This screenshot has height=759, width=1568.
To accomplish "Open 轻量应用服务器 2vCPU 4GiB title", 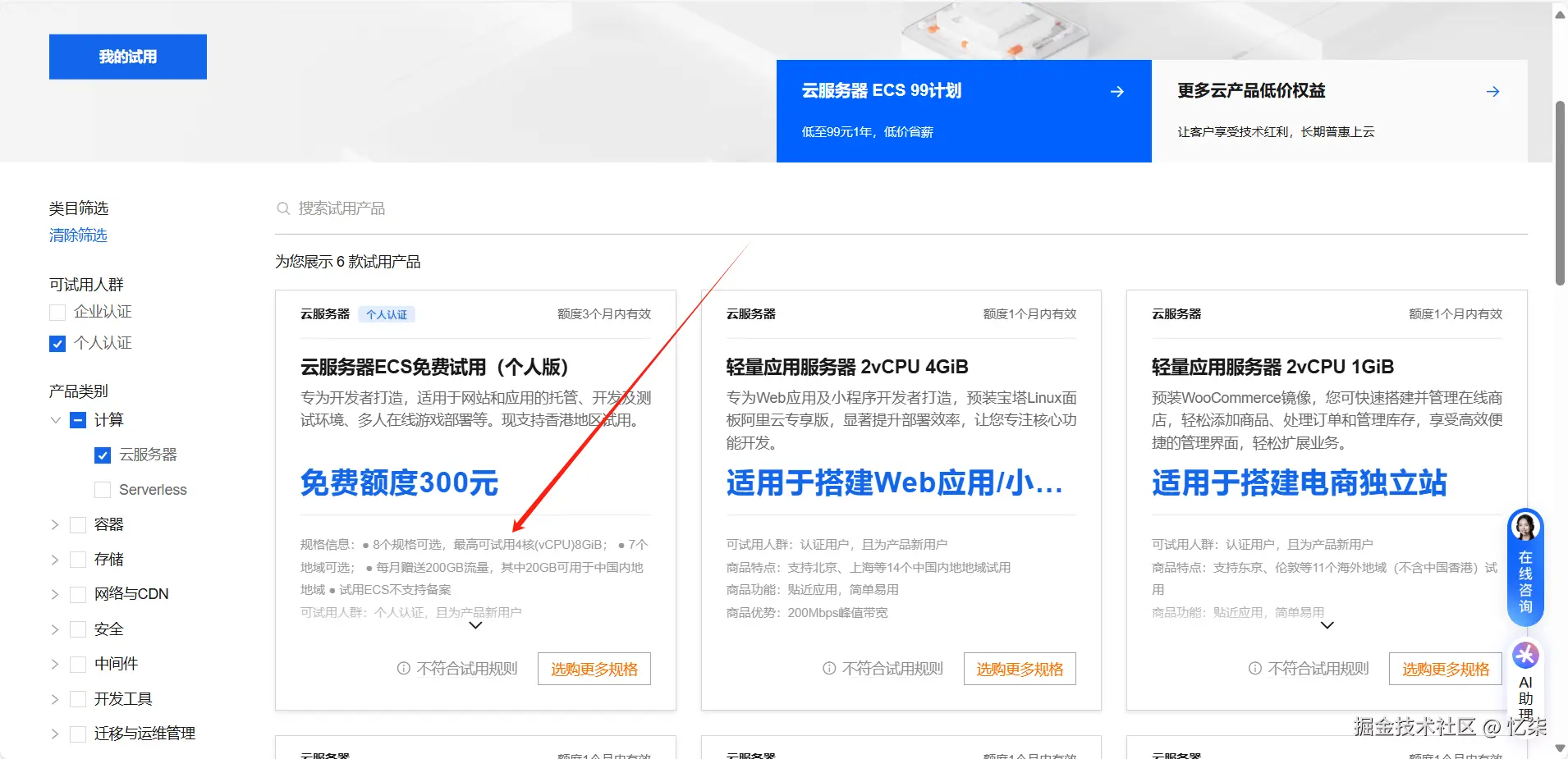I will coord(847,367).
